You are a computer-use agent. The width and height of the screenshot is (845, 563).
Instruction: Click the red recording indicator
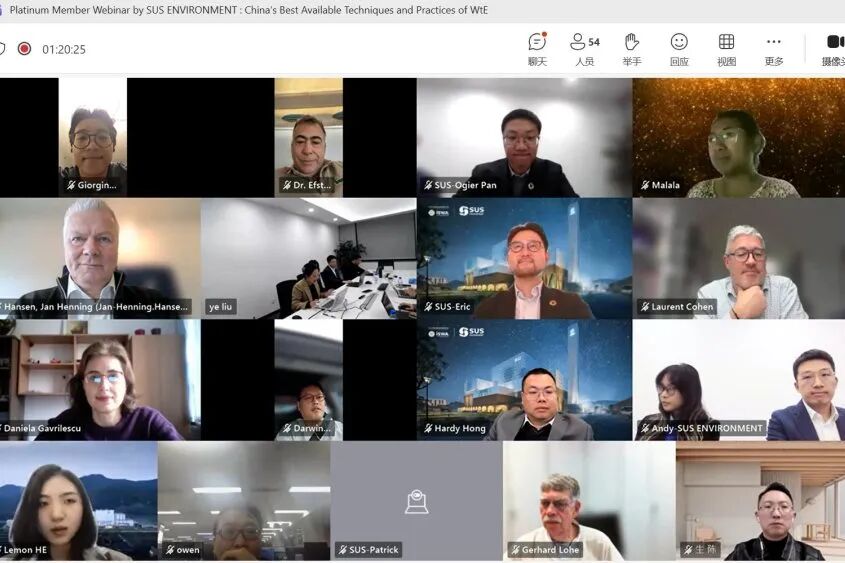click(24, 49)
